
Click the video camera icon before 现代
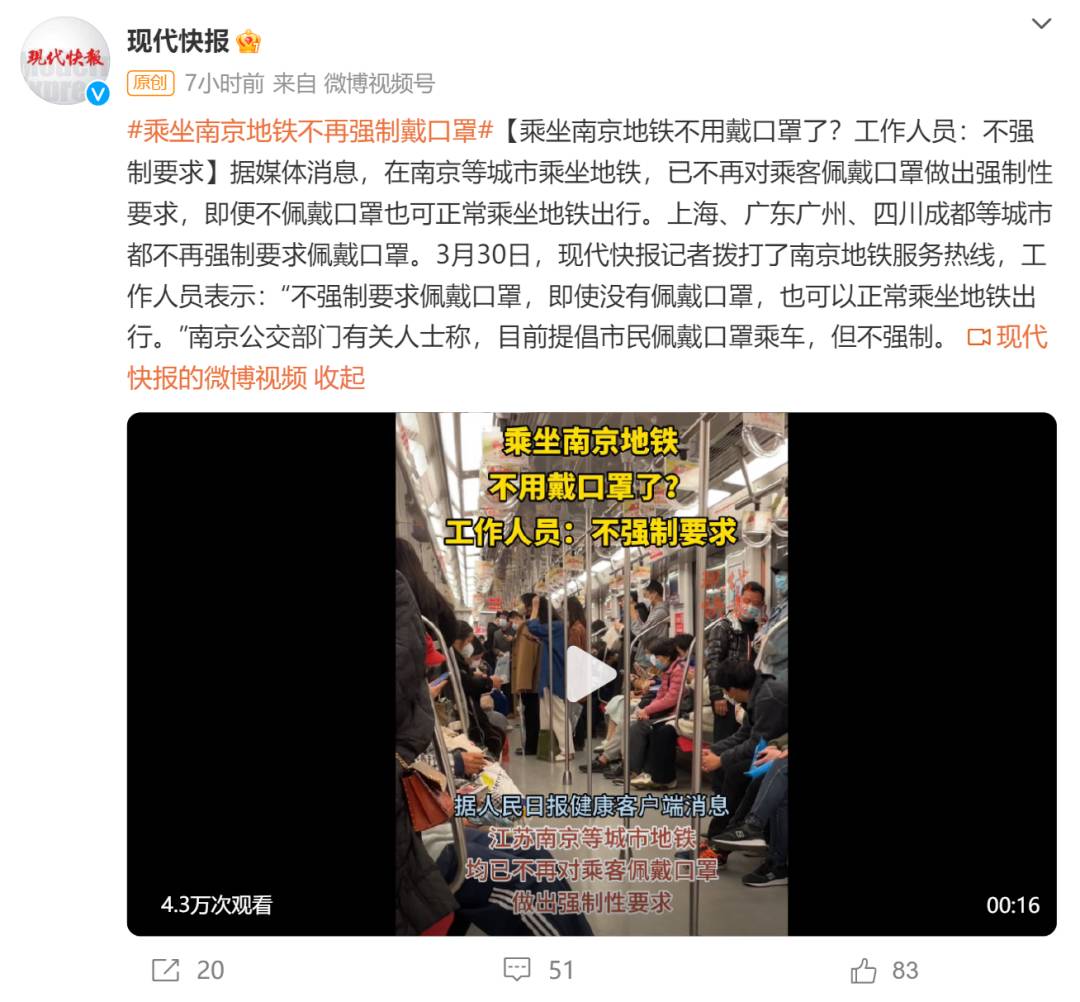(979, 337)
